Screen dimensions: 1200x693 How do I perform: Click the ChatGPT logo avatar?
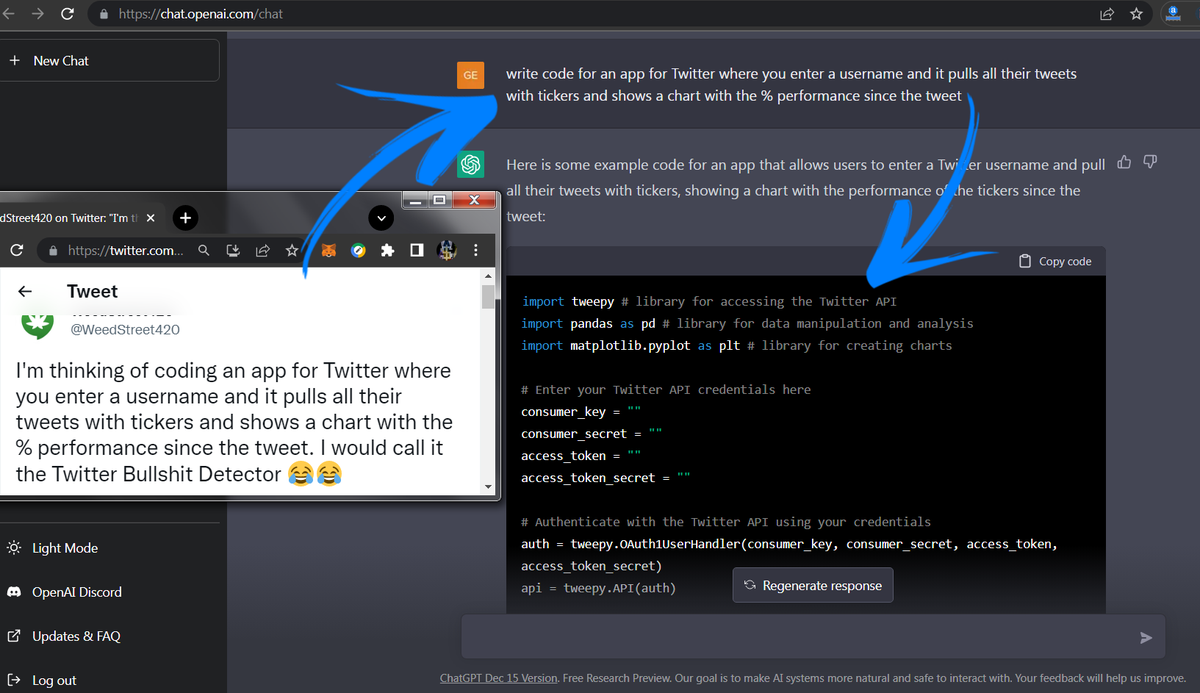pos(470,165)
